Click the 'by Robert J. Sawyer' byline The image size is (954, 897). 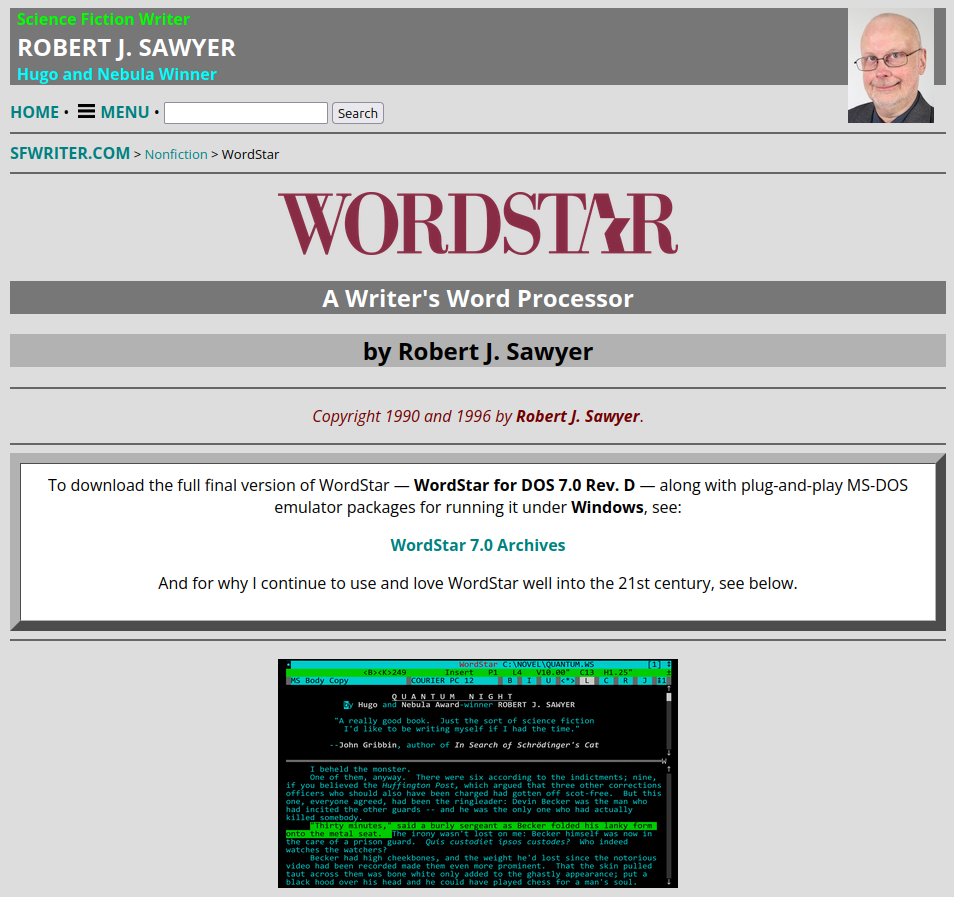pos(478,352)
